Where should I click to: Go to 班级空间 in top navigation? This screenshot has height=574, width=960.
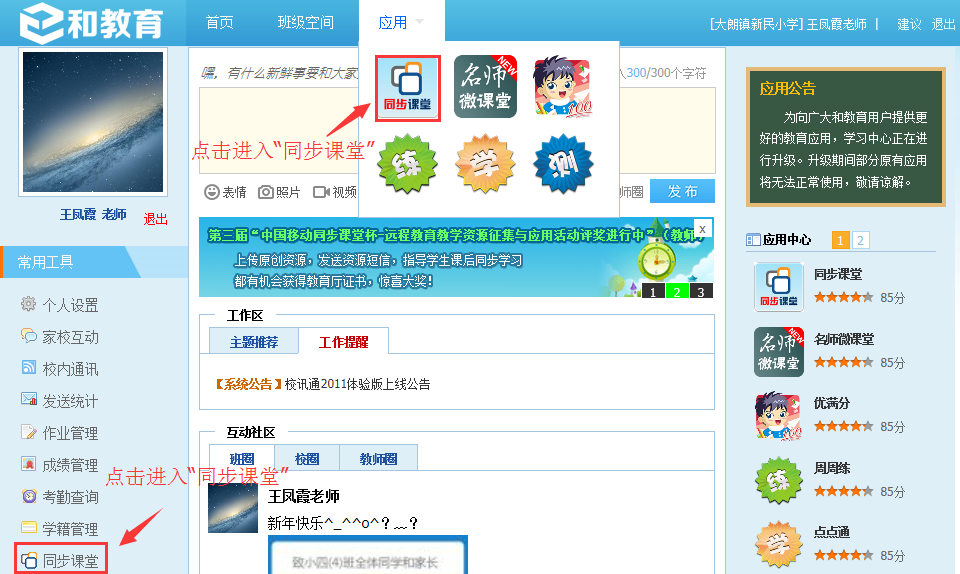click(306, 22)
